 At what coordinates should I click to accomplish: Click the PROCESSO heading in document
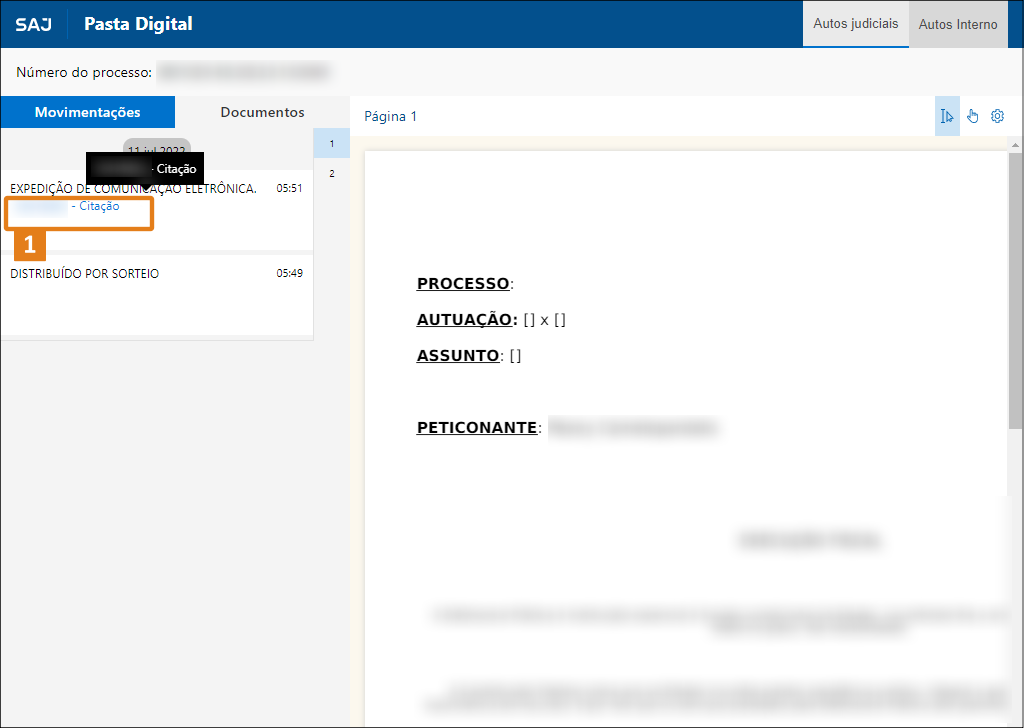[x=463, y=283]
